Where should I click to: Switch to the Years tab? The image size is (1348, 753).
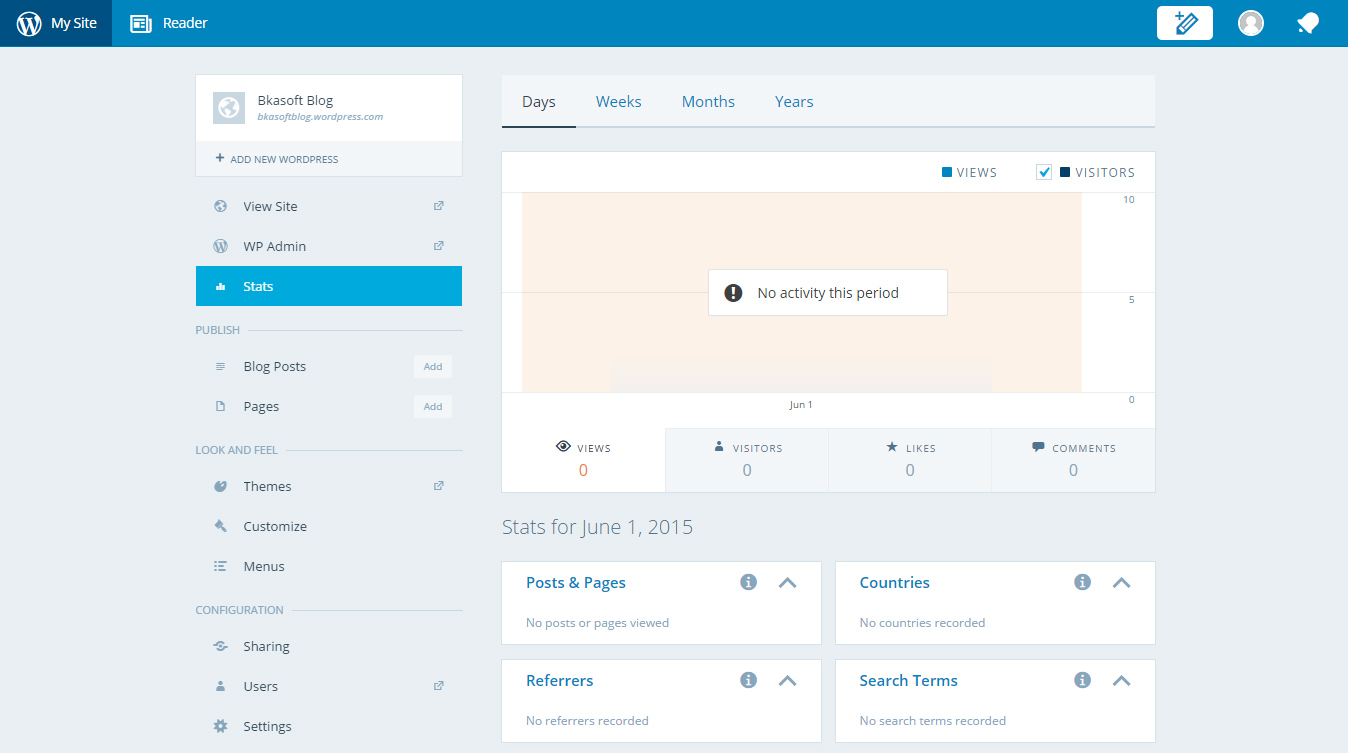pyautogui.click(x=794, y=102)
